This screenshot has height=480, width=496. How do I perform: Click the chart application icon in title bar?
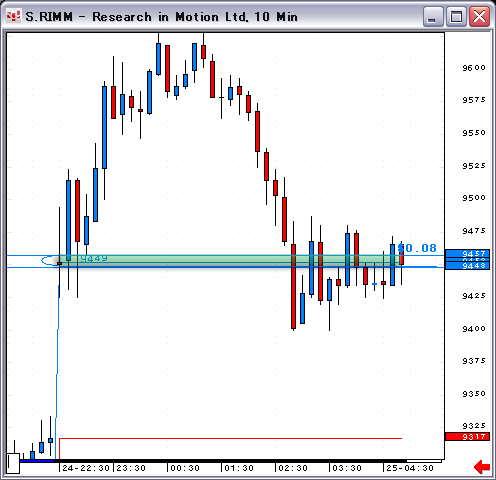[14, 16]
